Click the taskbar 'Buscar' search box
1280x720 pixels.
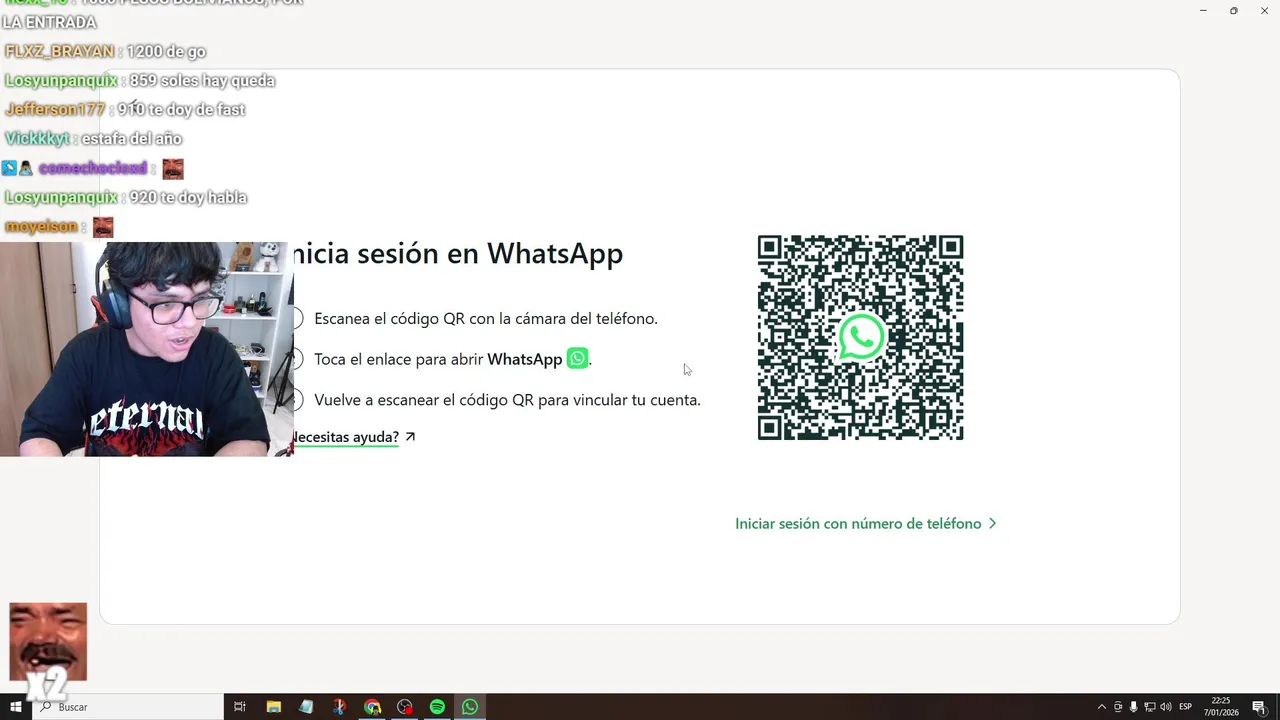[128, 707]
